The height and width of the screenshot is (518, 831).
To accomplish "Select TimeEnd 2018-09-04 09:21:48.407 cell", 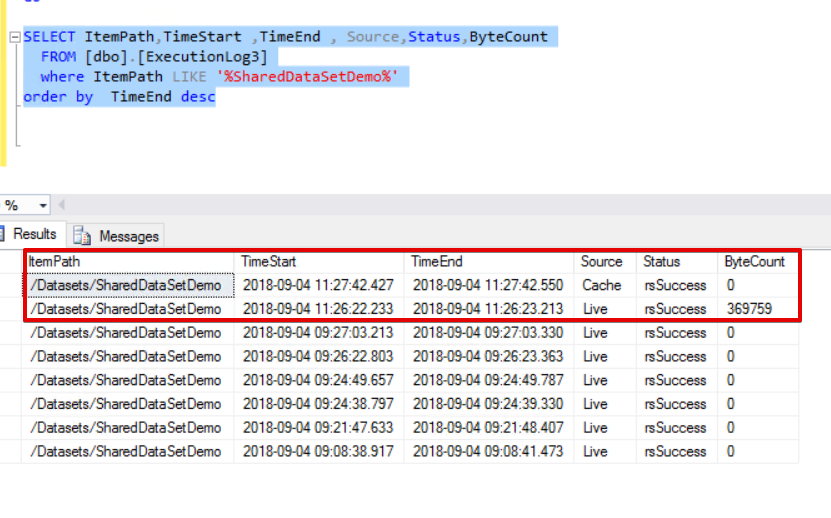I will point(489,427).
